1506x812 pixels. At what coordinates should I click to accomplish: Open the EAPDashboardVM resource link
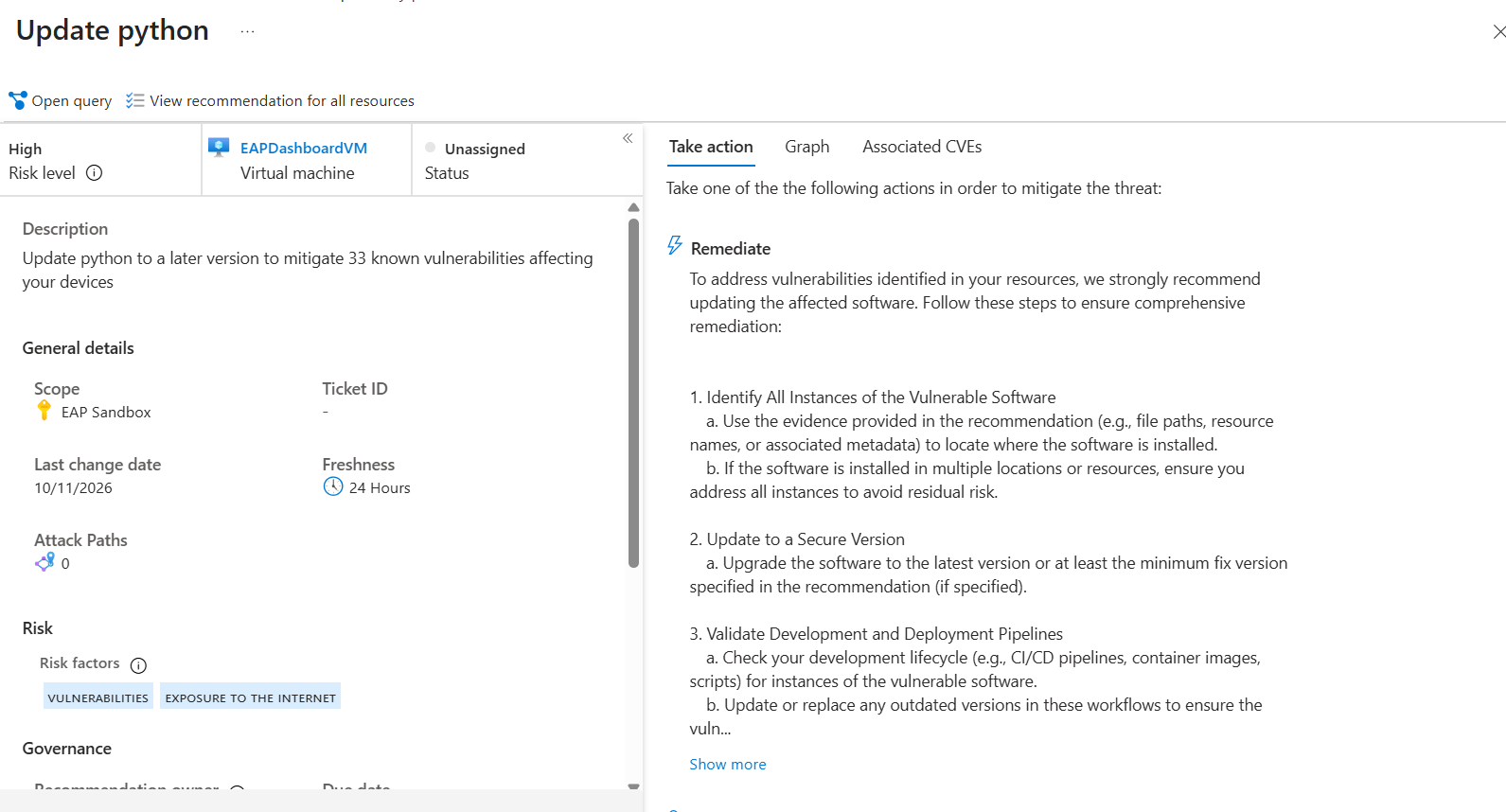click(304, 149)
